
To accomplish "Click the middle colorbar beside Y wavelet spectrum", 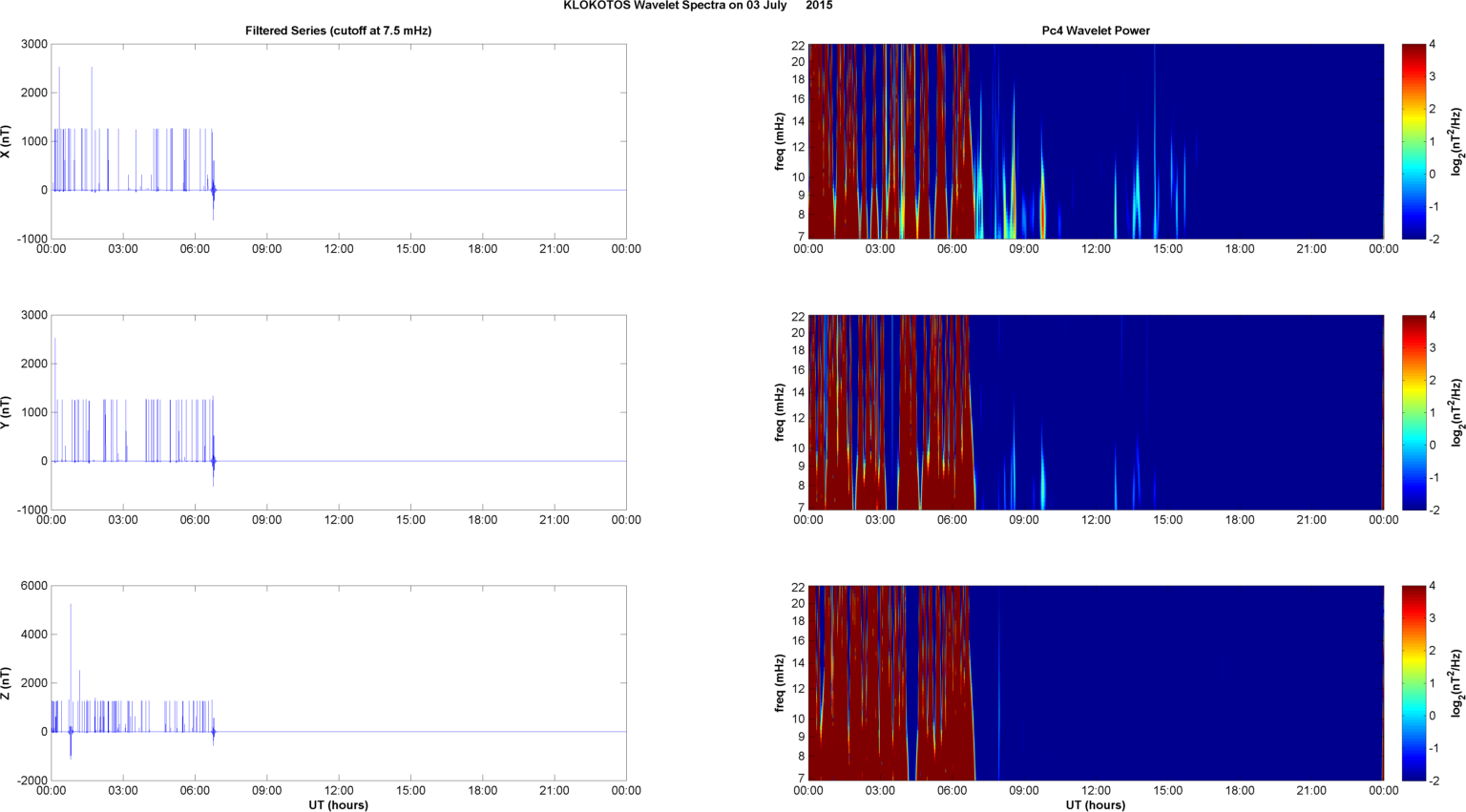I will (x=1414, y=412).
